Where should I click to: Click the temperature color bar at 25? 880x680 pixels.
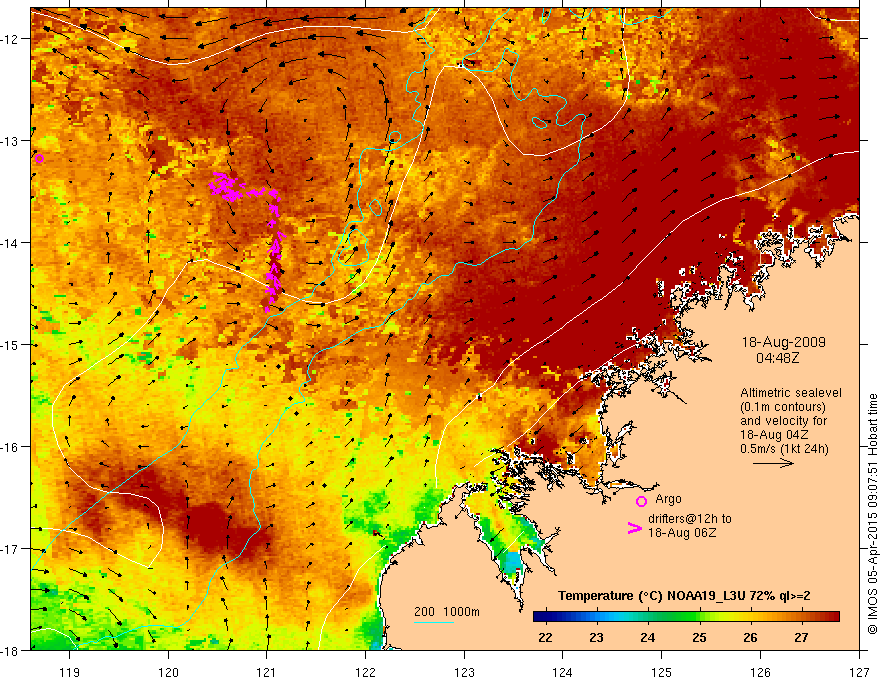coord(699,617)
